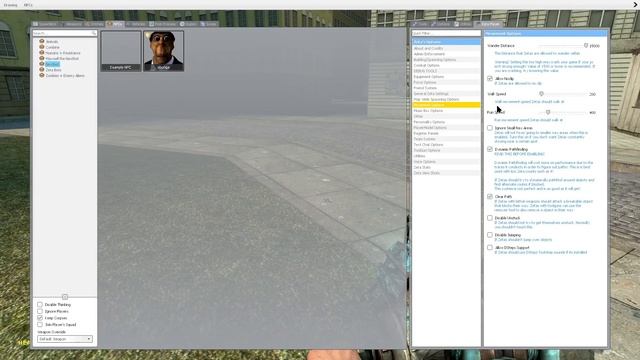The image size is (640, 360).
Task: Click the arrow icon at top-right corner
Action: click(x=635, y=4)
